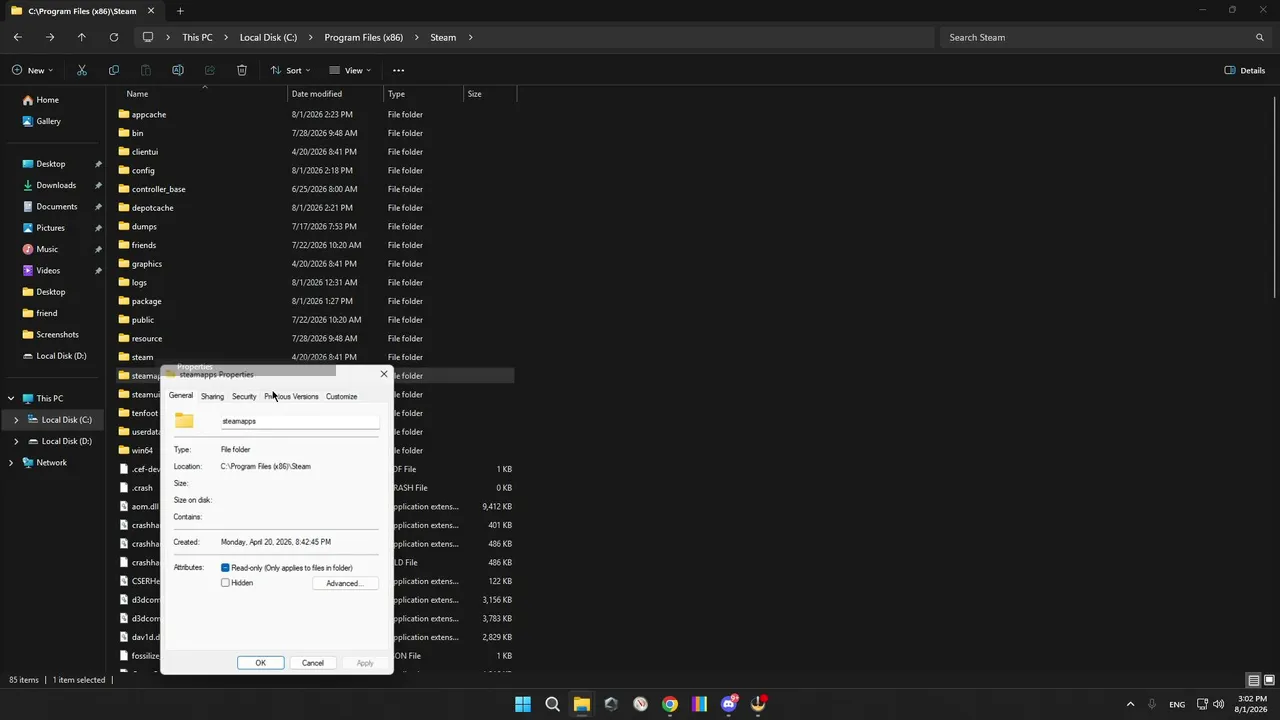Open the Pictures quick-access folder

point(50,228)
